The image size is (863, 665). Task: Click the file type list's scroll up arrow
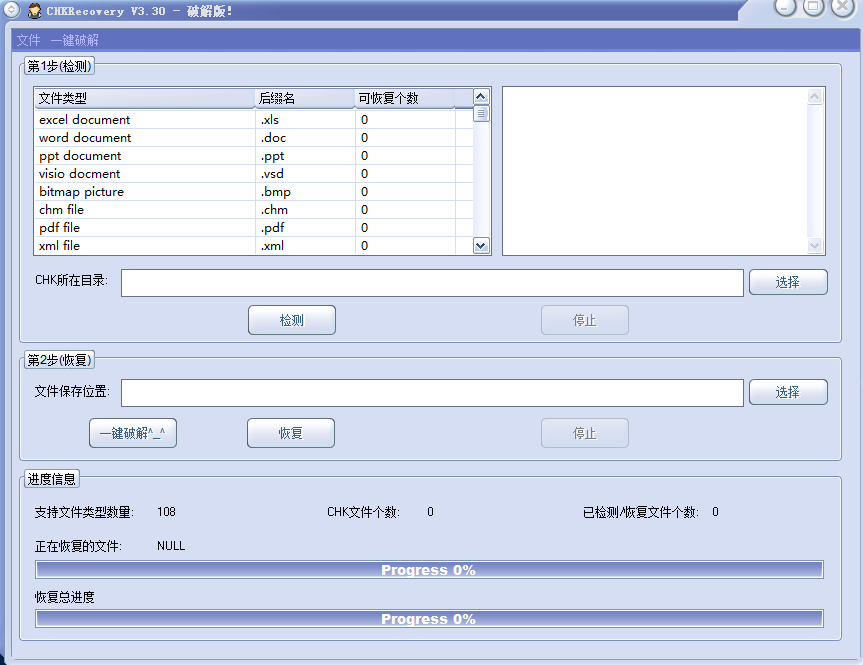tap(481, 97)
